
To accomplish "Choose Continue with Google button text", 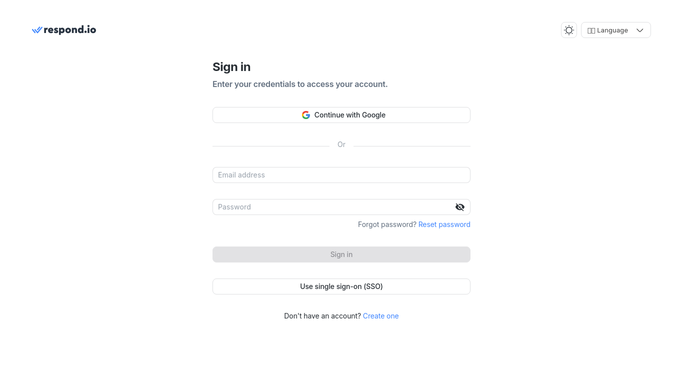I will [350, 115].
